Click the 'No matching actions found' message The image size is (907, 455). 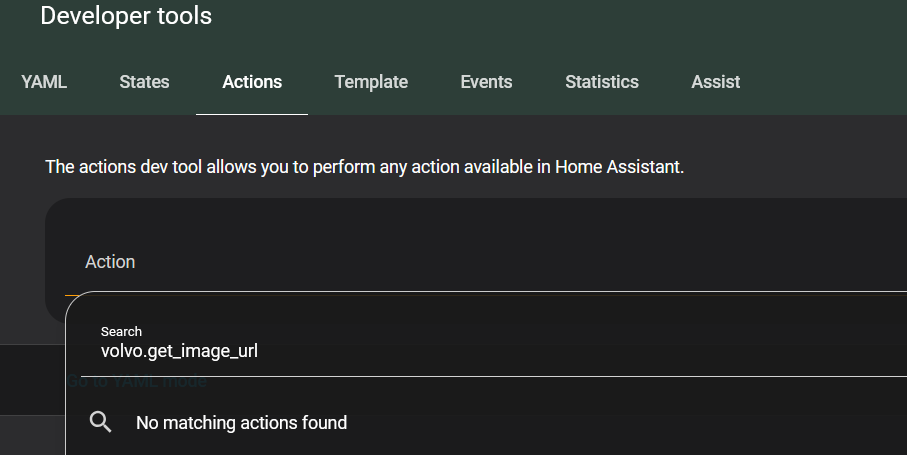point(241,423)
